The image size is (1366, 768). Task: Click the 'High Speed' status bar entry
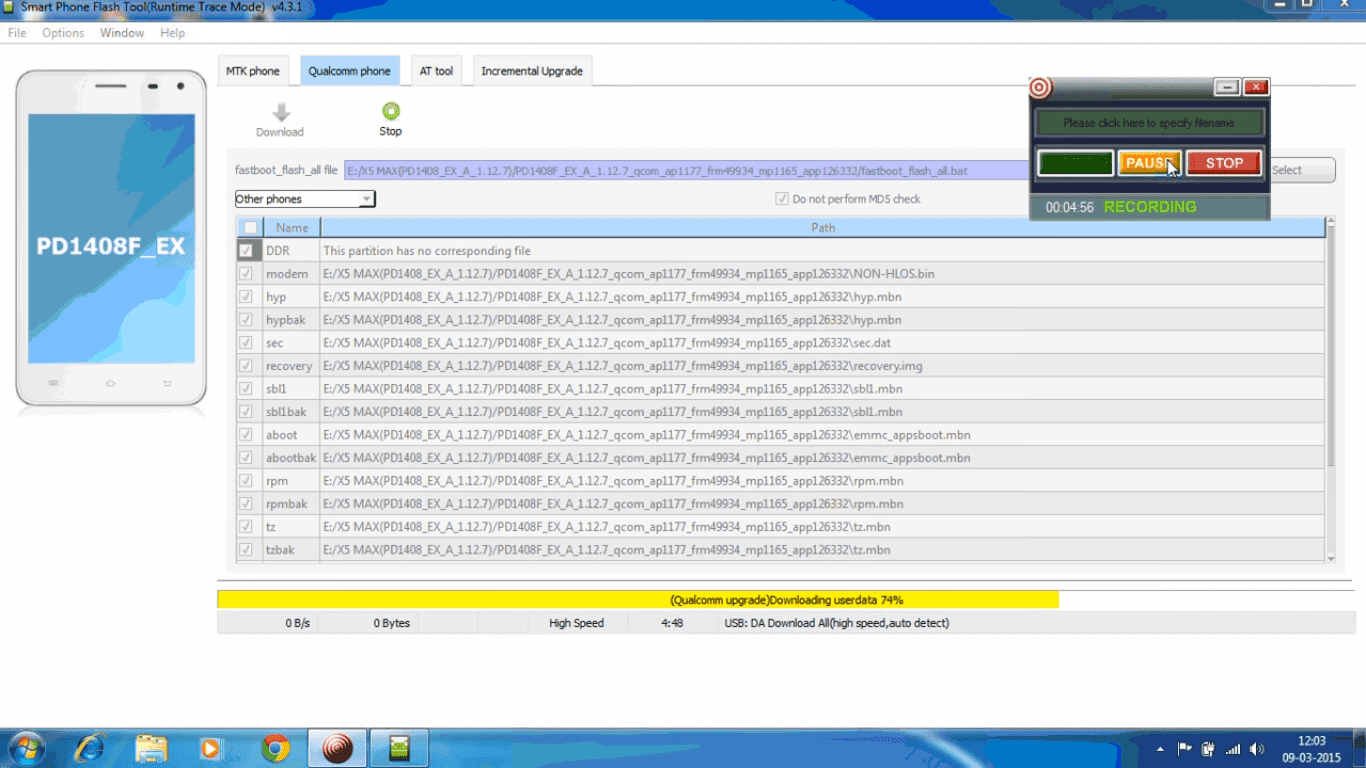(x=577, y=623)
